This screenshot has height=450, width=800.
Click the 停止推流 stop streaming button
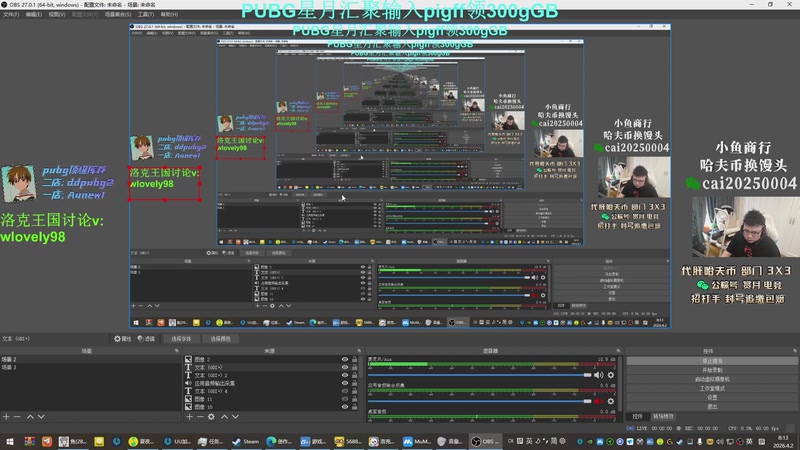(x=712, y=361)
